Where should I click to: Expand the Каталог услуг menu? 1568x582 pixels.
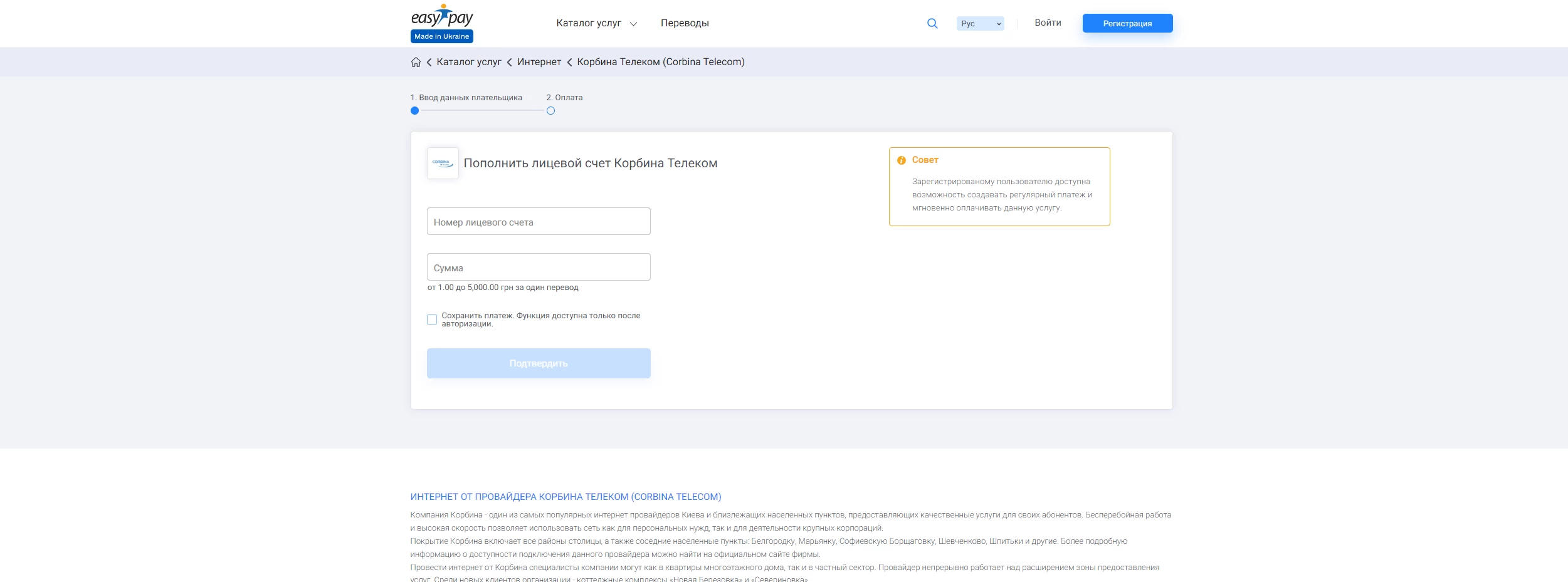coord(596,23)
